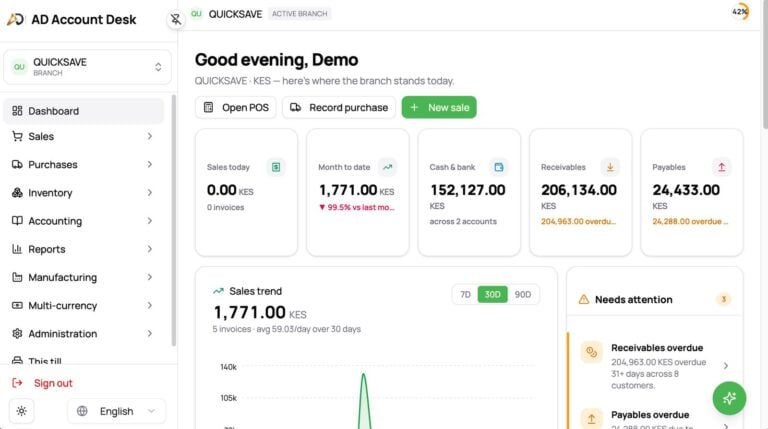The height and width of the screenshot is (429, 768).
Task: Go to Dashboard in the sidebar
Action: click(x=83, y=111)
